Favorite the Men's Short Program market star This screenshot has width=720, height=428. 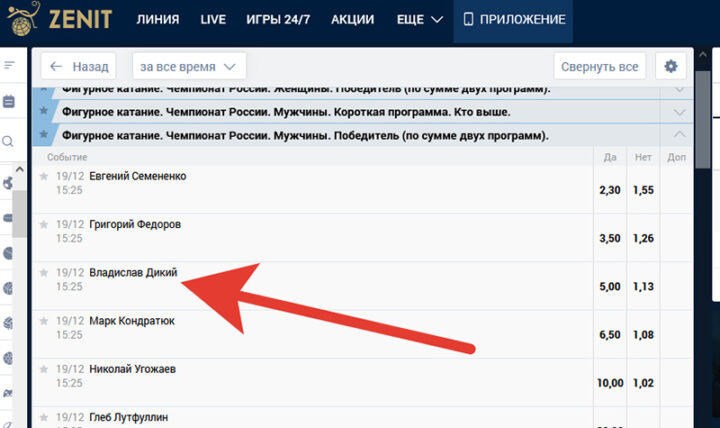click(43, 111)
